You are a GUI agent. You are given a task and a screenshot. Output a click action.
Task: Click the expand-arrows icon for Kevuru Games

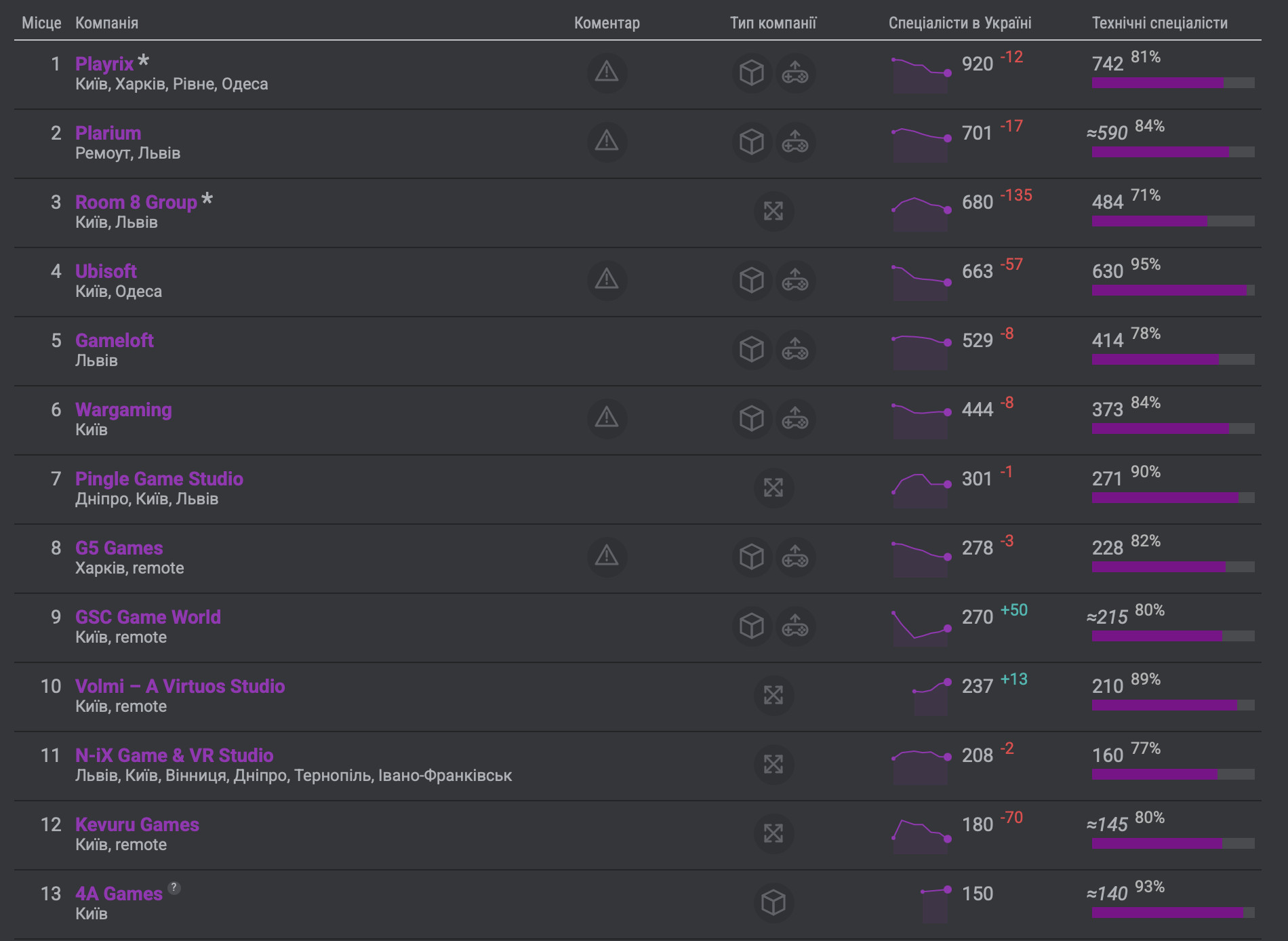coord(773,833)
